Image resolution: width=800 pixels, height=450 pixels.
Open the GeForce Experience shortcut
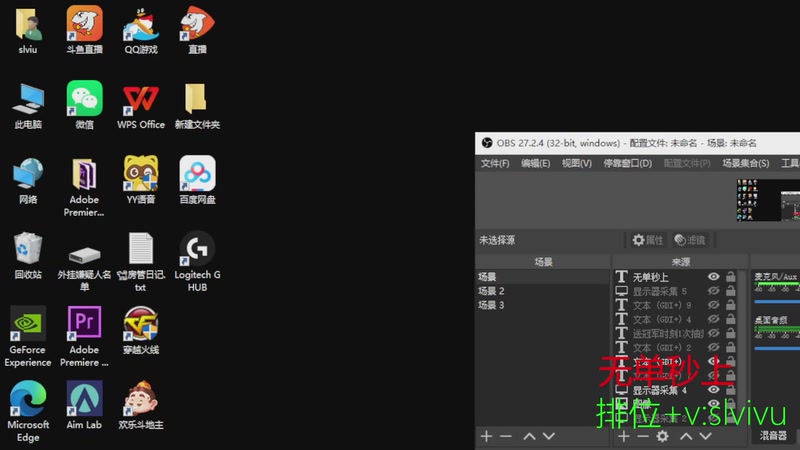click(x=28, y=336)
